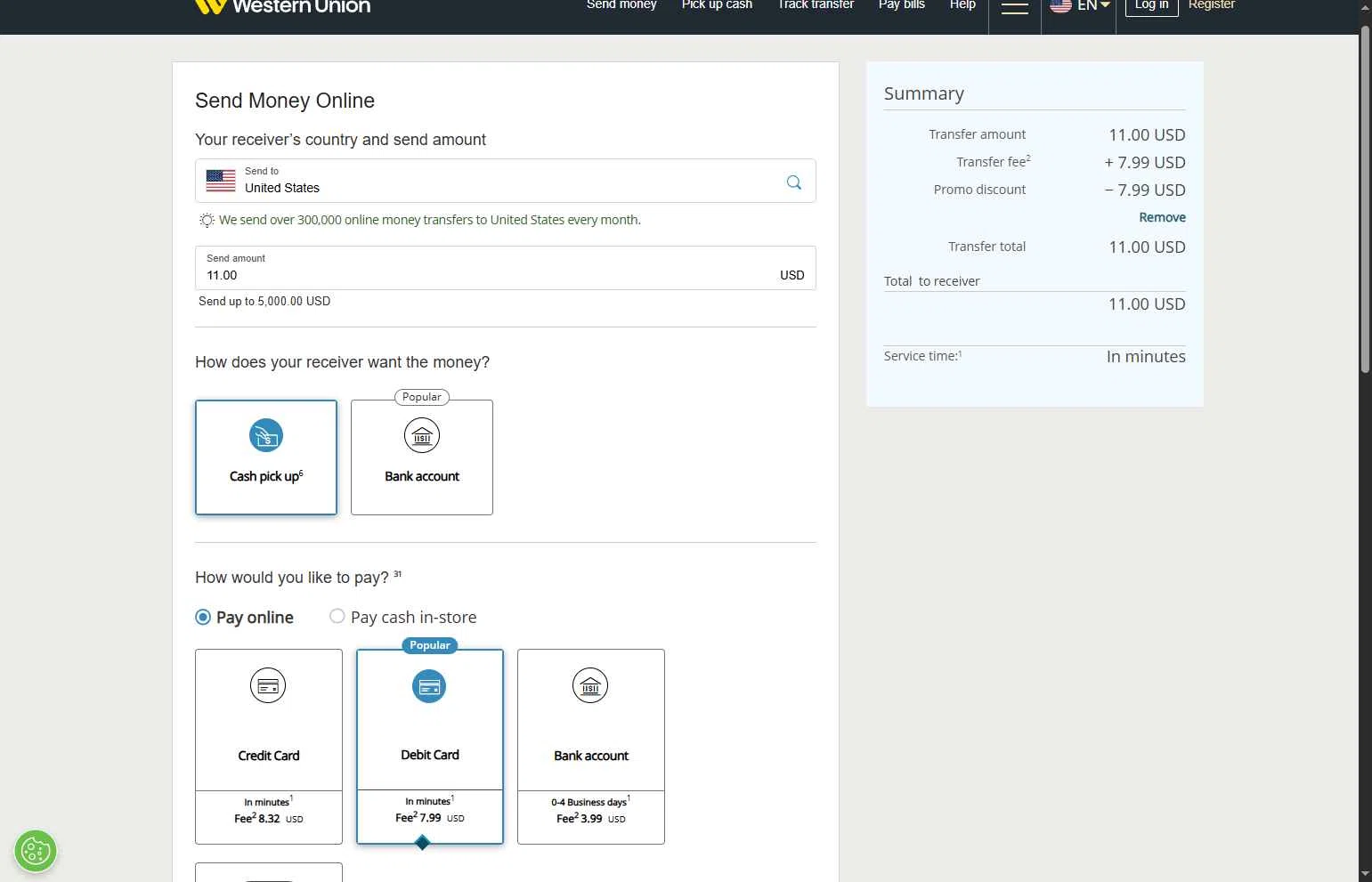Select the Pay cash in-store radio button

337,616
